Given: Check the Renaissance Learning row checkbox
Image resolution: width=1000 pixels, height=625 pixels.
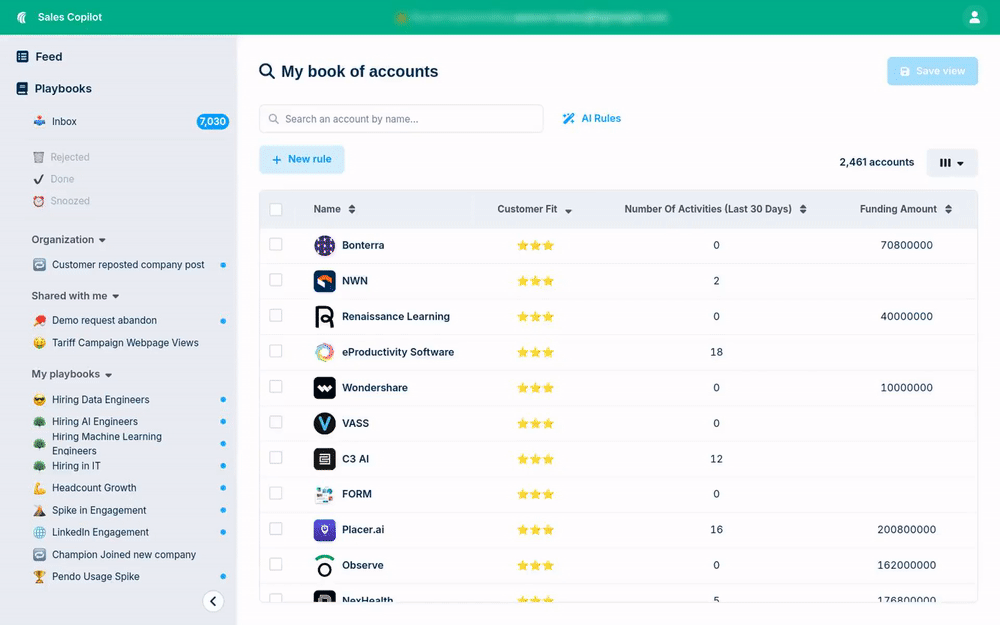Looking at the screenshot, I should [x=276, y=315].
